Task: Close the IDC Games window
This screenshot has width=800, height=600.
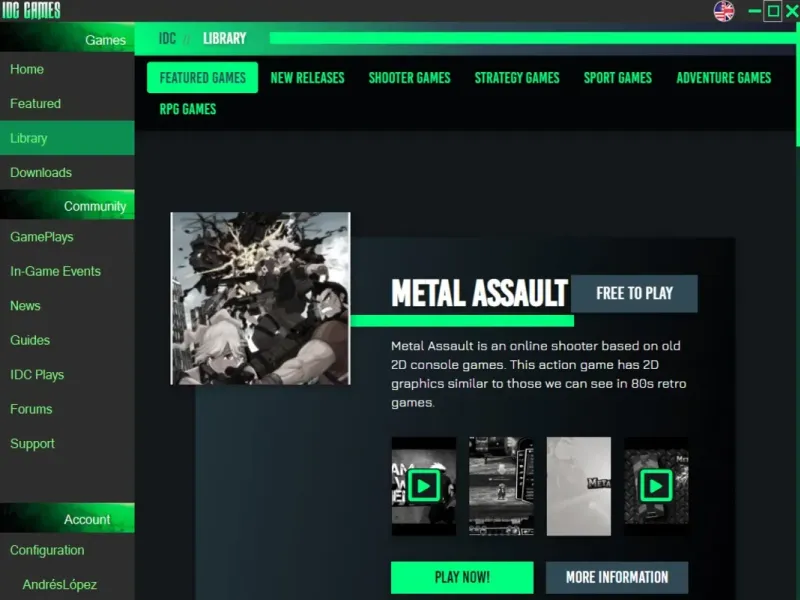Action: (x=792, y=11)
